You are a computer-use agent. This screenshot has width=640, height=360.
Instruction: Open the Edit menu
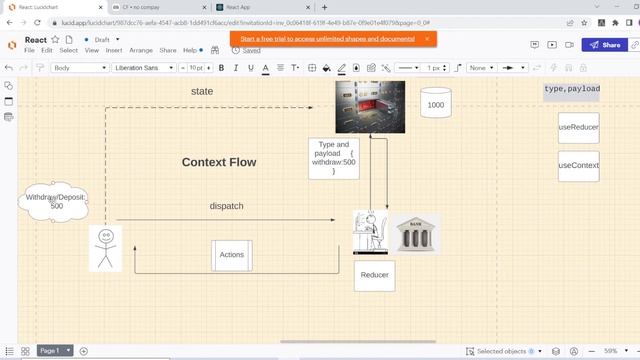coord(47,50)
